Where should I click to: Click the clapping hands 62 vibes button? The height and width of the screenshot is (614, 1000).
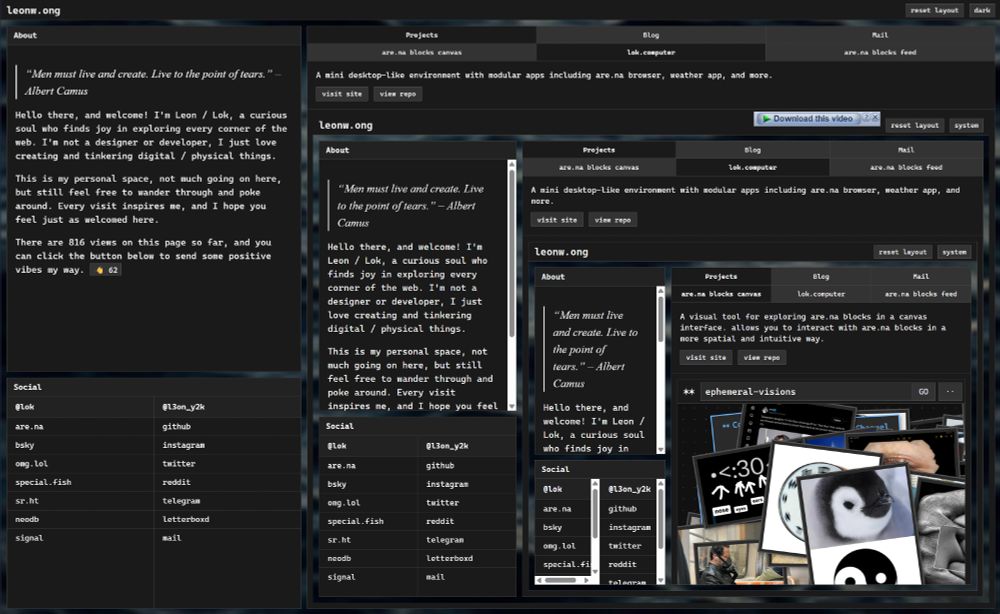coord(106,270)
